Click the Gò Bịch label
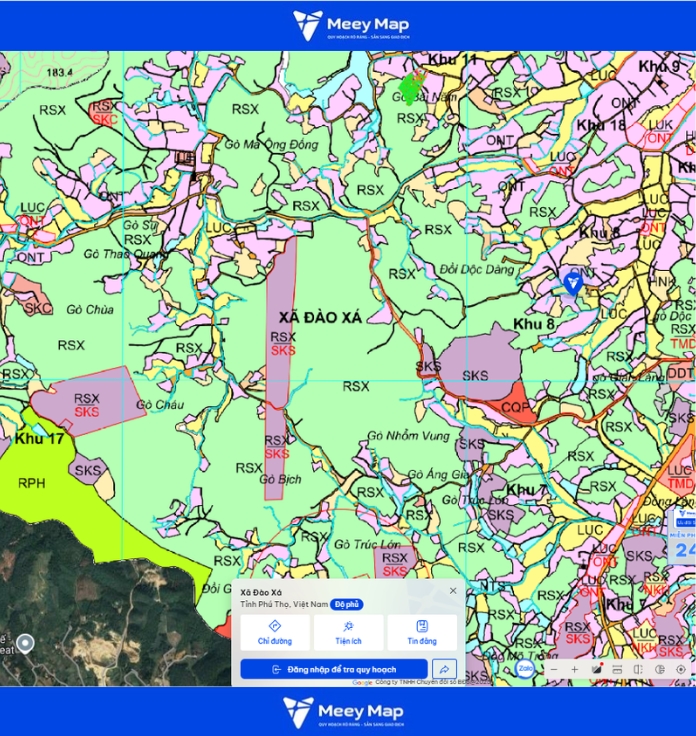Image resolution: width=696 pixels, height=736 pixels. pyautogui.click(x=280, y=480)
